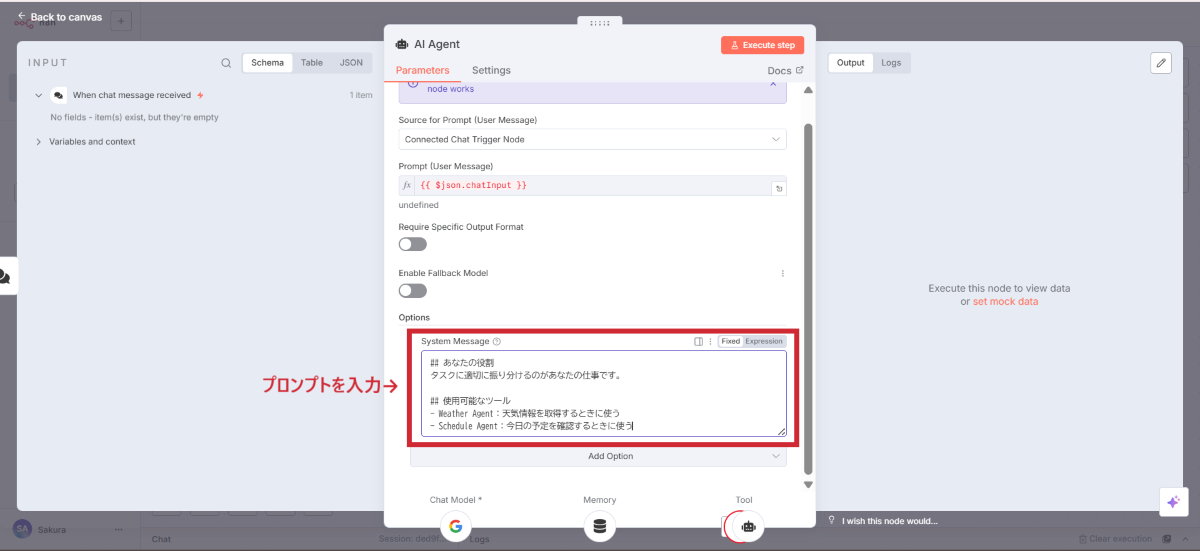This screenshot has height=551, width=1200.
Task: Toggle Require Specific Output Format switch
Action: [412, 244]
